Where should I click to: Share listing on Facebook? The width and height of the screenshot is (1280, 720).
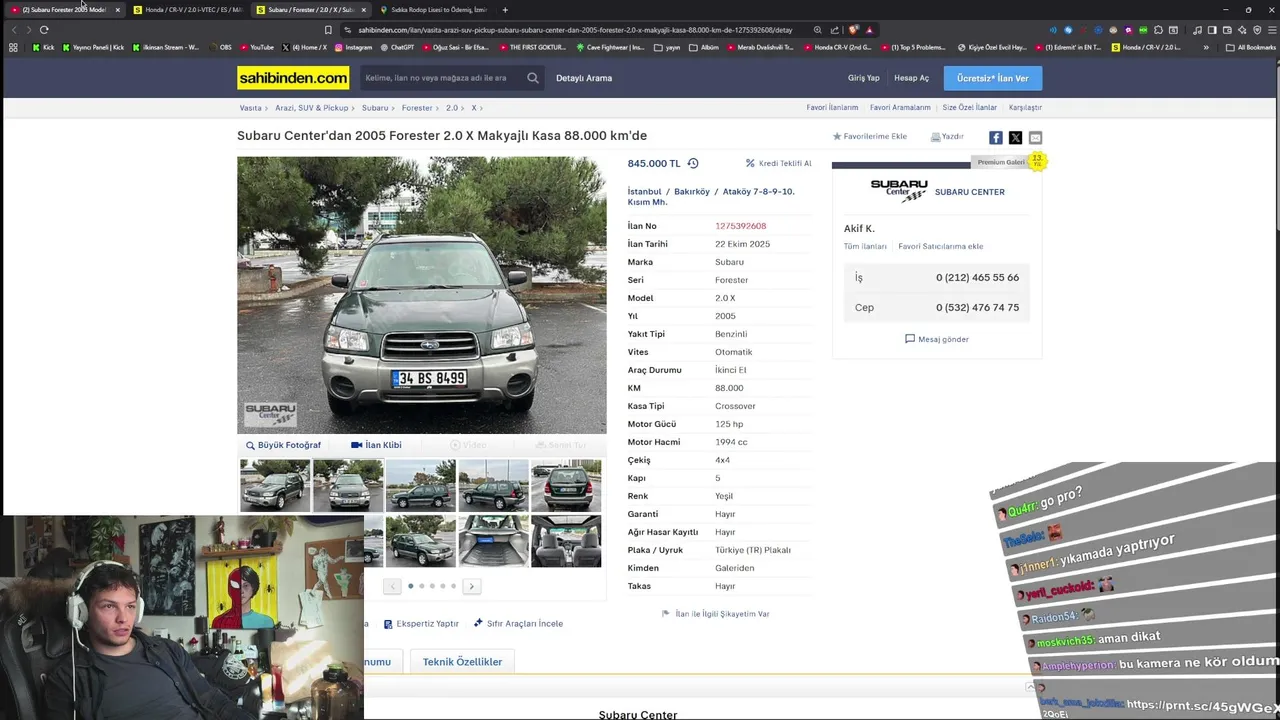click(x=996, y=138)
